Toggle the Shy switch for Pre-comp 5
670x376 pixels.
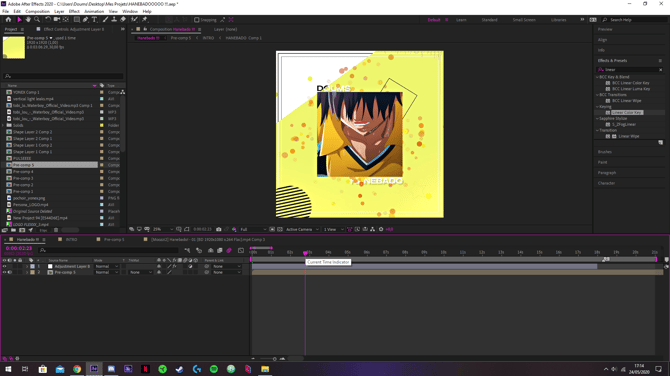pyautogui.click(x=159, y=272)
